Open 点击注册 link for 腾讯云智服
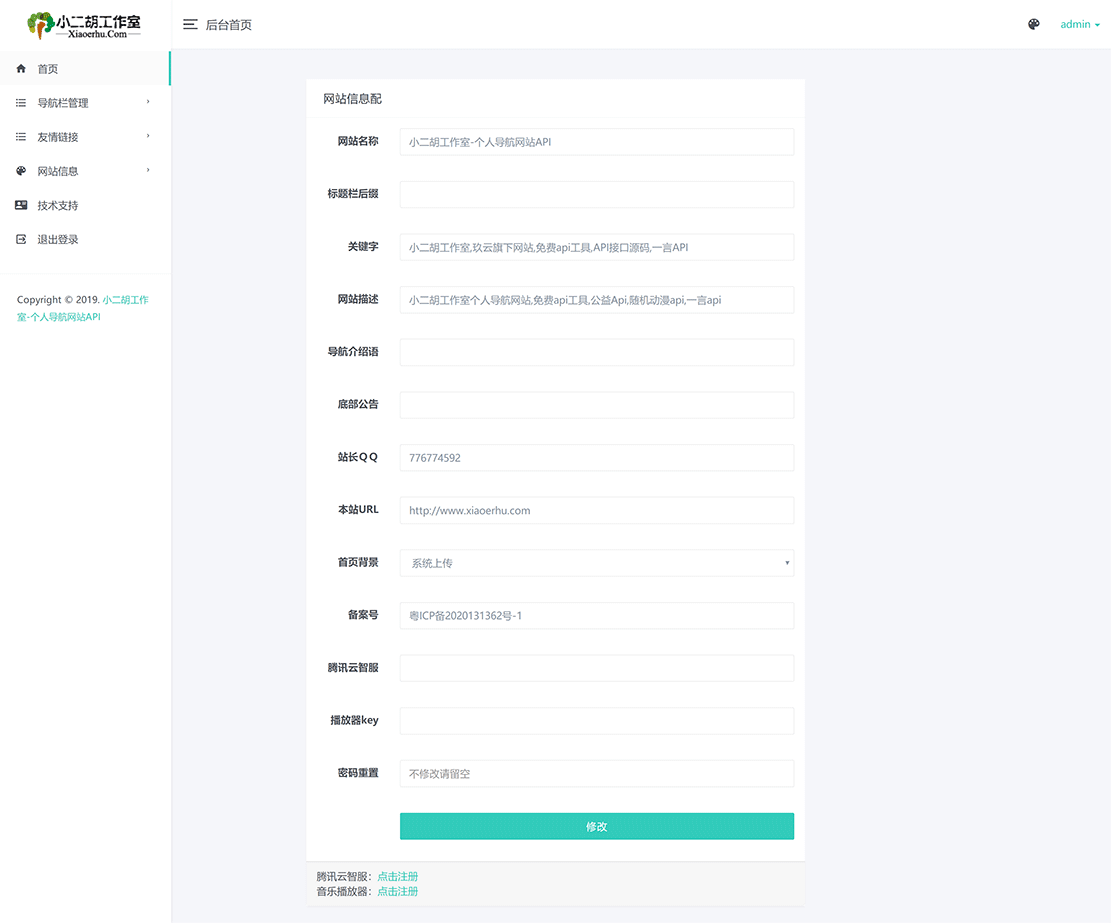Screen dimensions: 1111x923 pyautogui.click(x=397, y=877)
